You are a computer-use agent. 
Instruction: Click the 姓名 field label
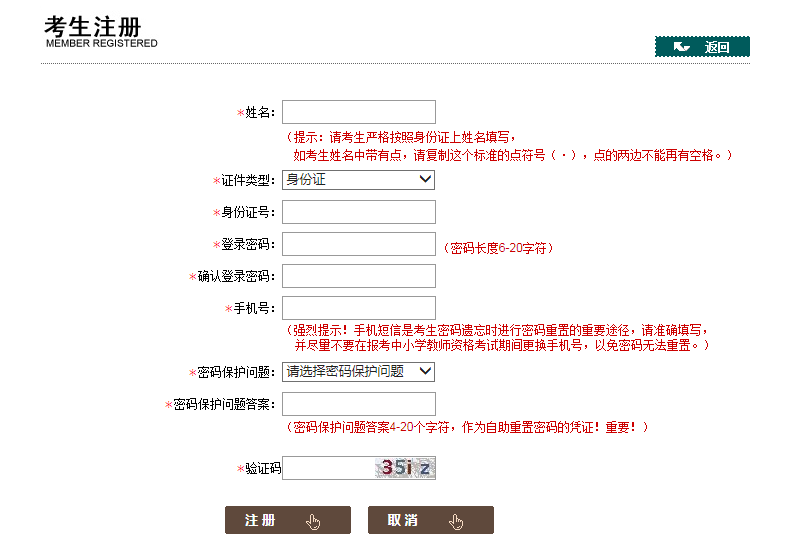(x=259, y=113)
